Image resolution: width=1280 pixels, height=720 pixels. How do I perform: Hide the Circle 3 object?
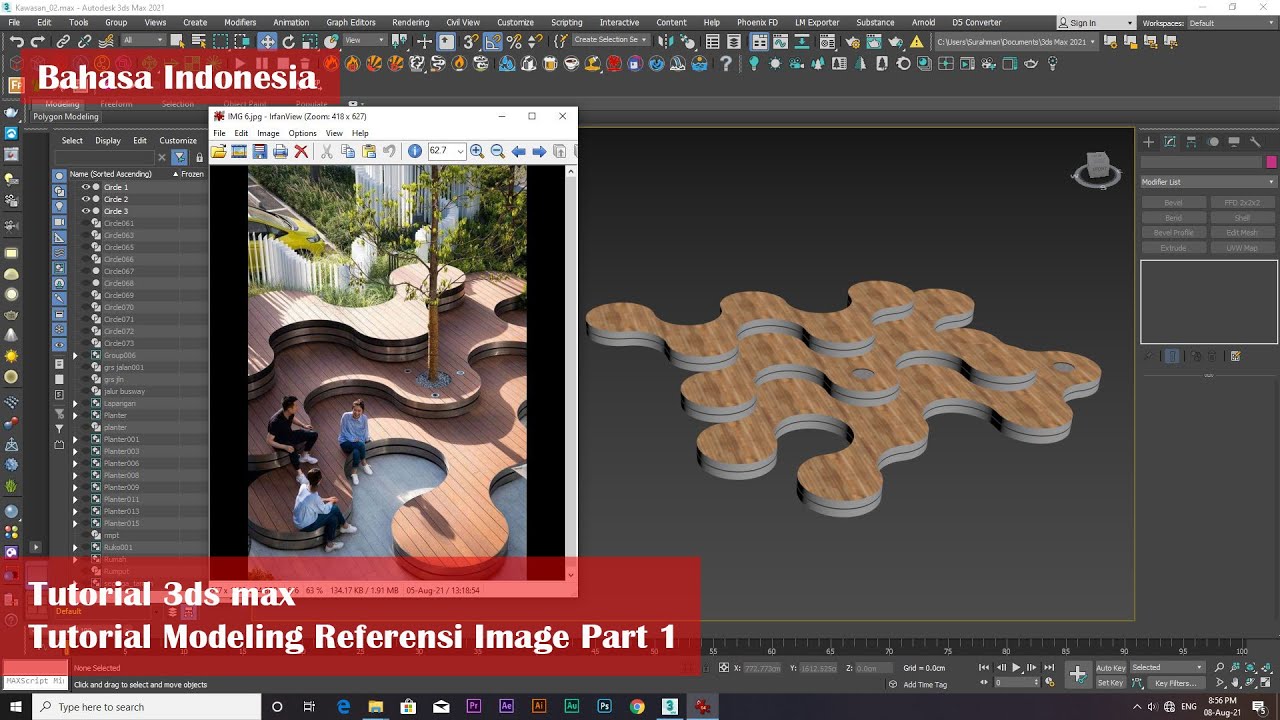[x=86, y=211]
